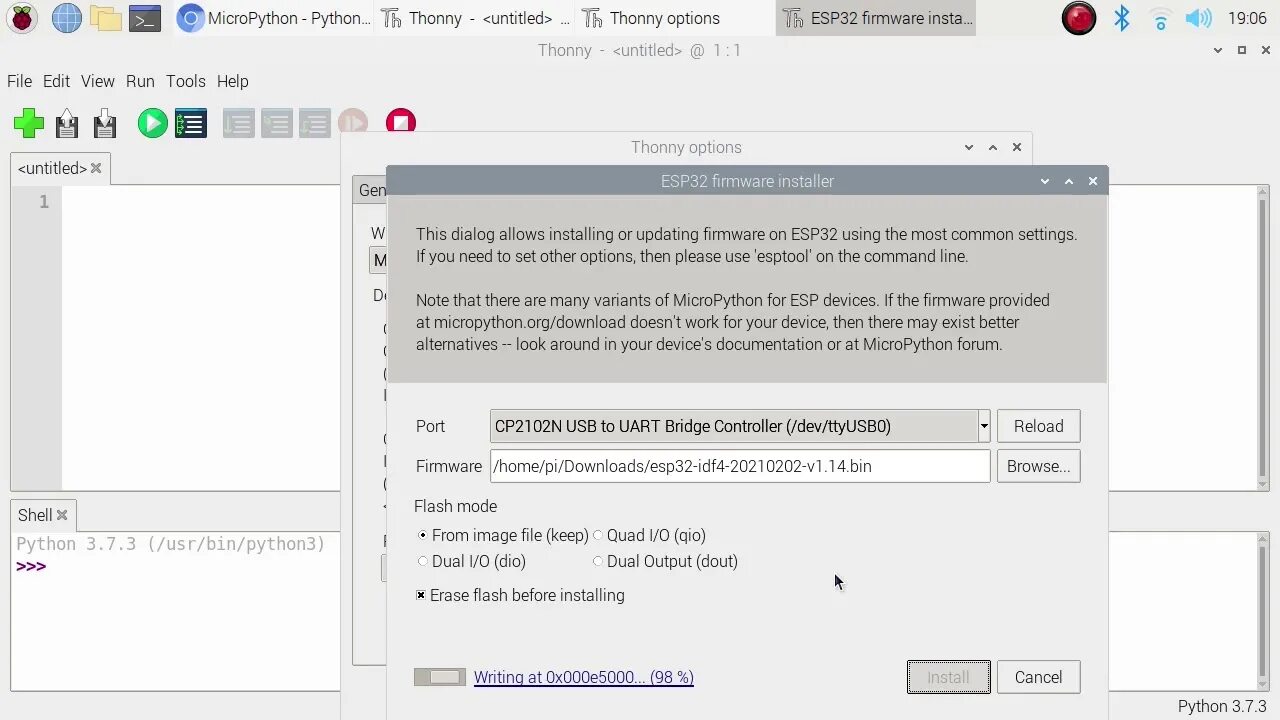
Task: Open the File menu
Action: [20, 81]
